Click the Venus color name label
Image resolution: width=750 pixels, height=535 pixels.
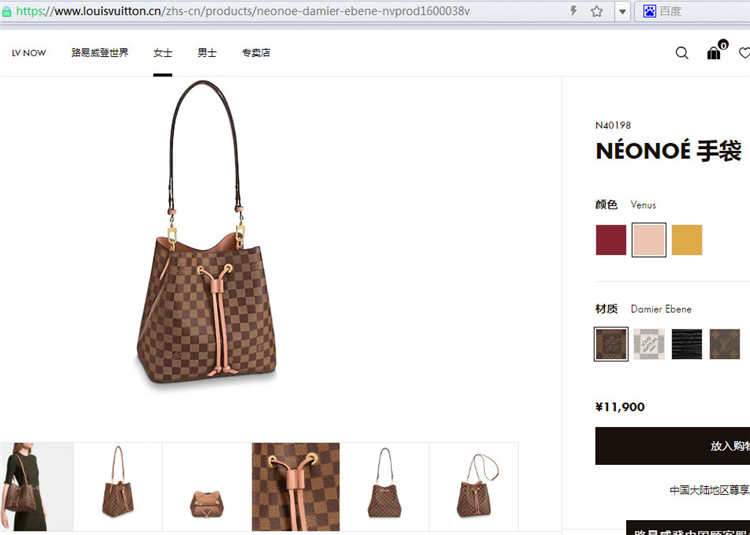tap(643, 205)
